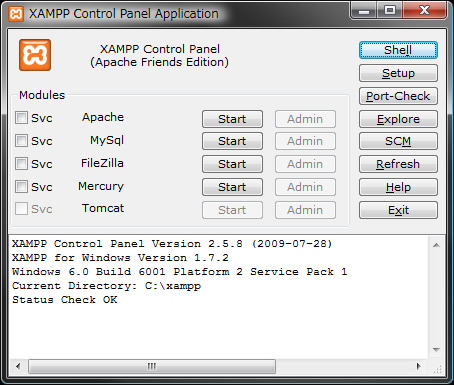Open the Apache Admin button
This screenshot has width=454, height=385.
305,119
